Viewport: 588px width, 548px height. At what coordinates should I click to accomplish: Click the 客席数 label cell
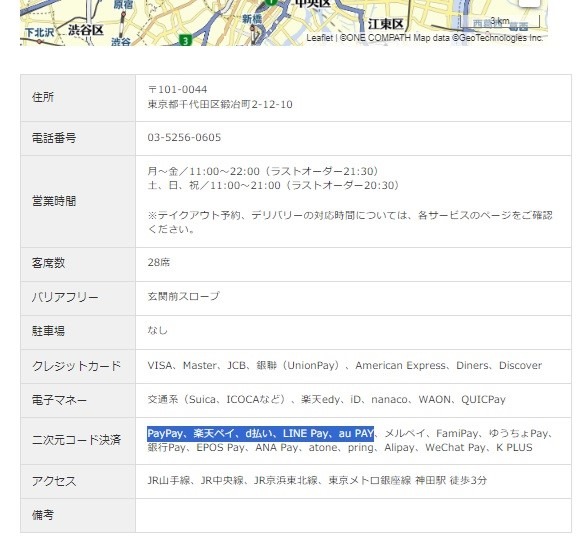tap(78, 263)
